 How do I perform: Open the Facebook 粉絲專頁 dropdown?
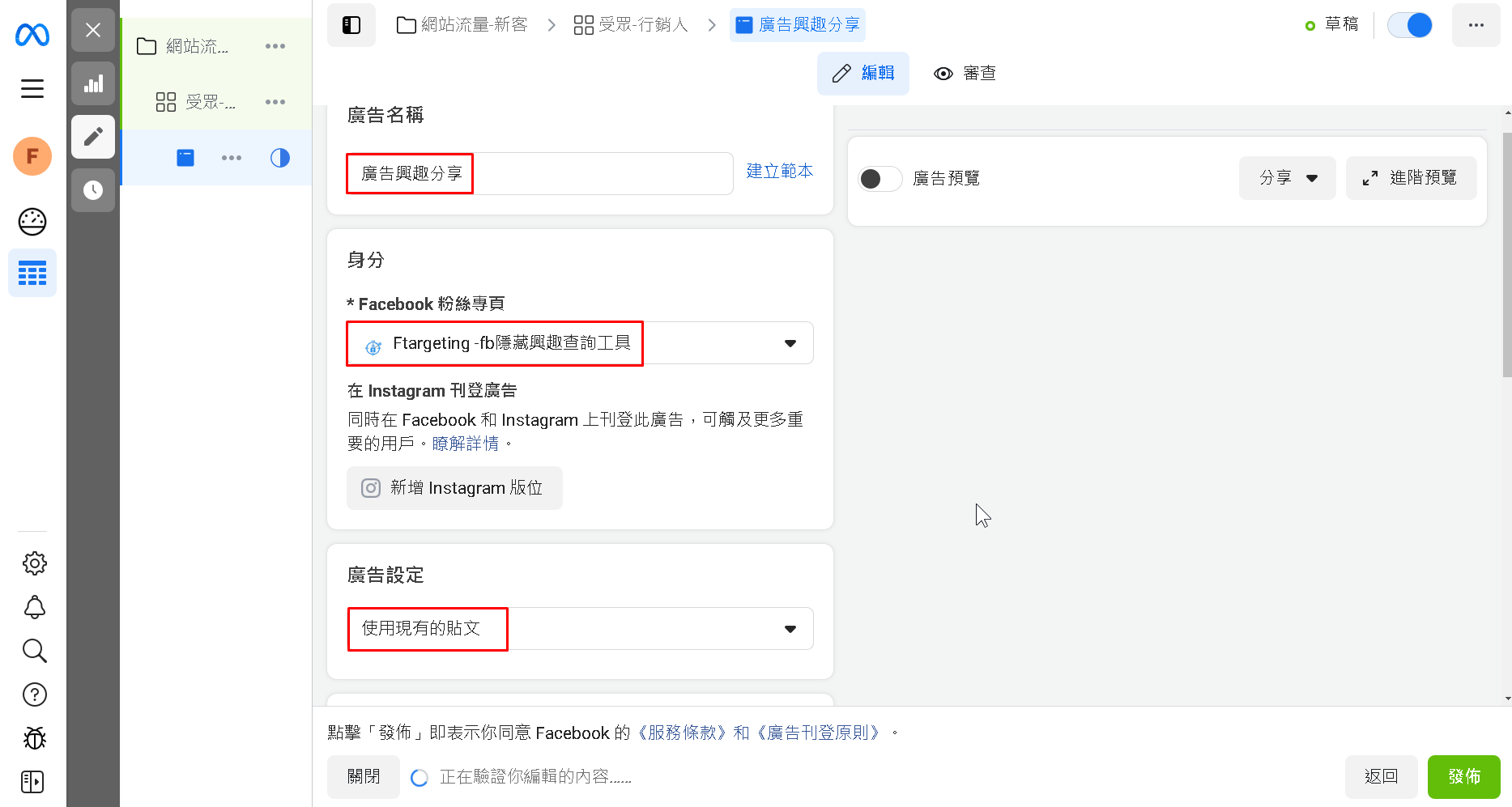coord(580,343)
